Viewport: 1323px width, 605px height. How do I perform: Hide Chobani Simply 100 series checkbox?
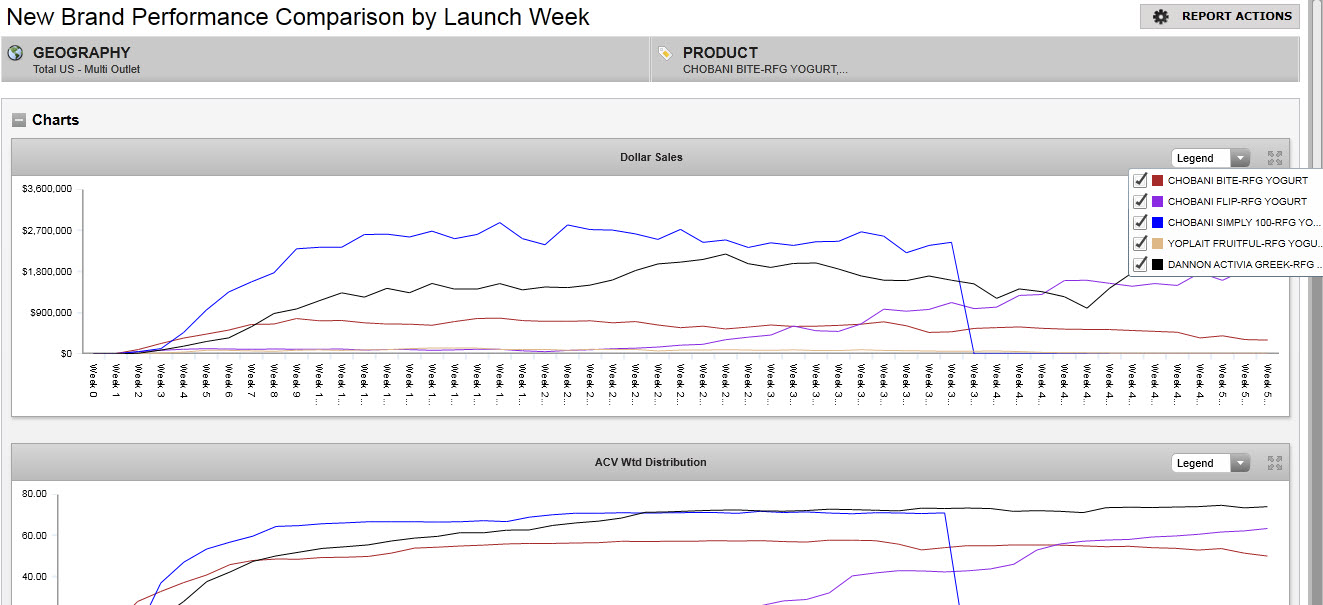pos(1140,222)
